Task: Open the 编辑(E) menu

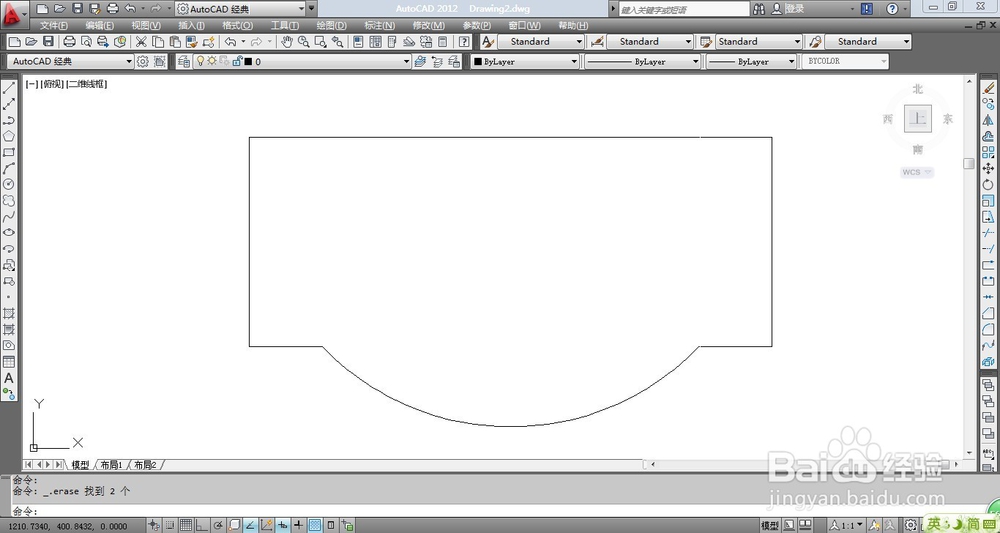Action: pos(99,26)
